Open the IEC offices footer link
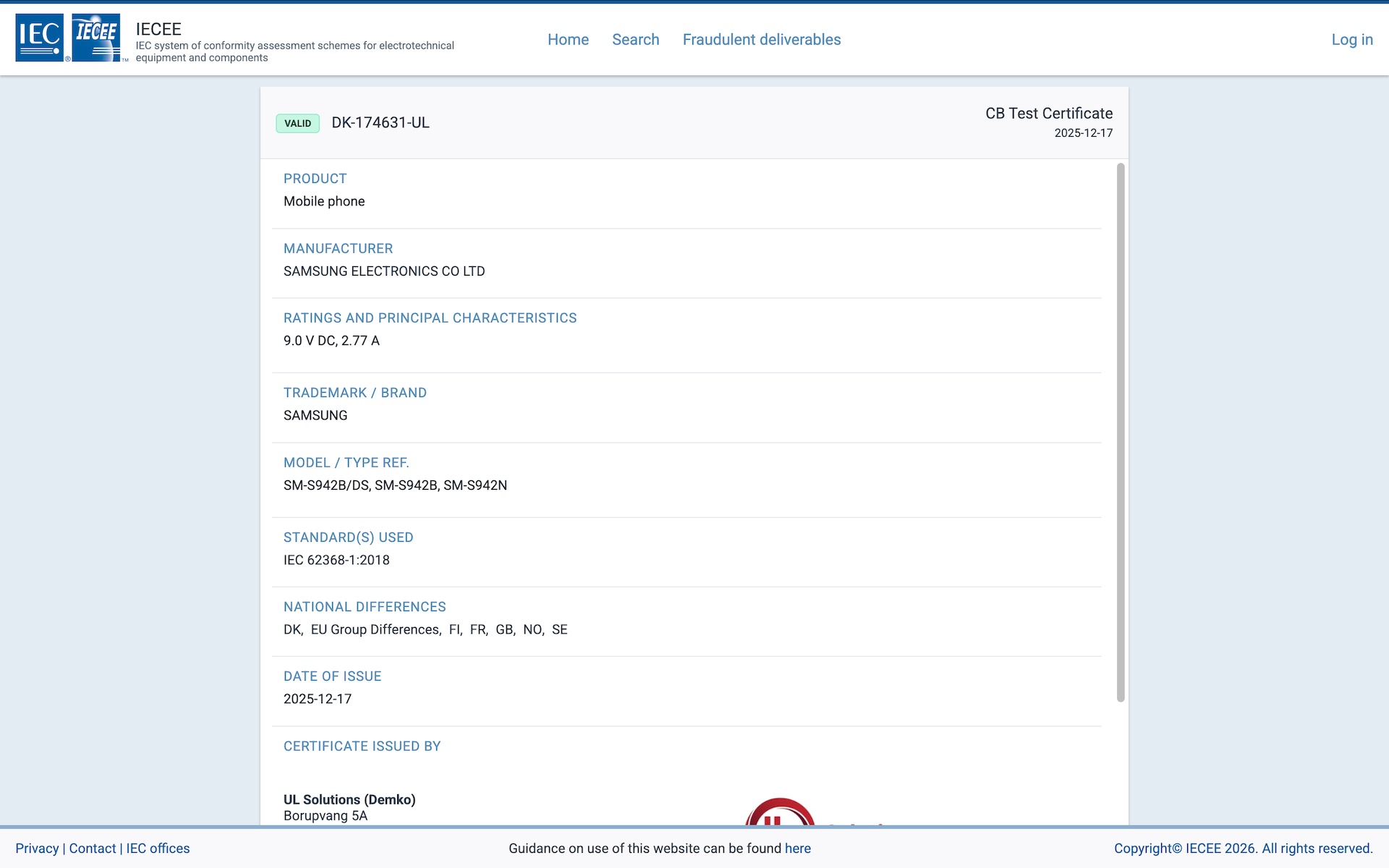Image resolution: width=1389 pixels, height=868 pixels. [158, 848]
